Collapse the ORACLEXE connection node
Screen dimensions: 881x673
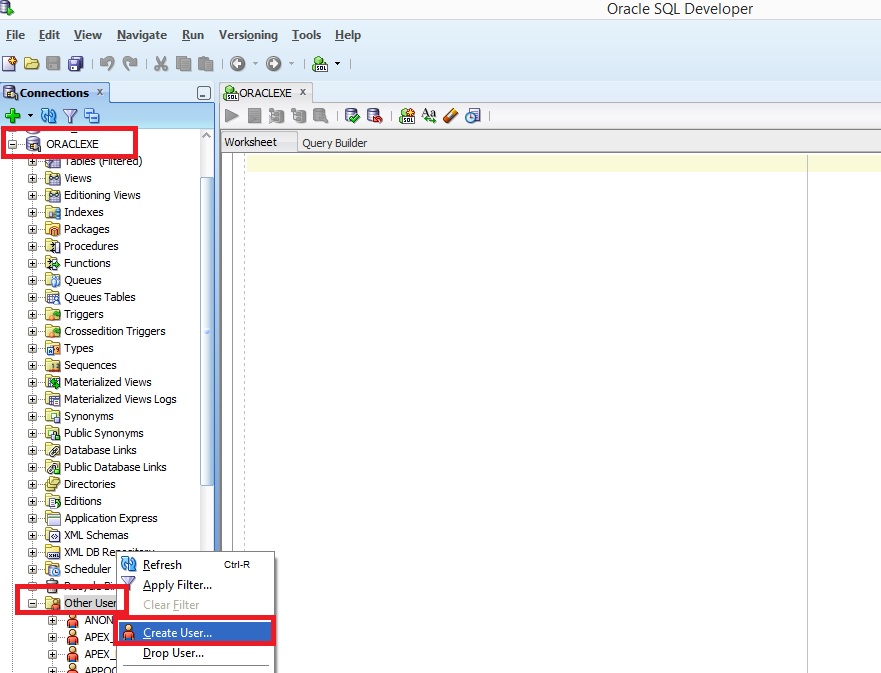pos(12,144)
